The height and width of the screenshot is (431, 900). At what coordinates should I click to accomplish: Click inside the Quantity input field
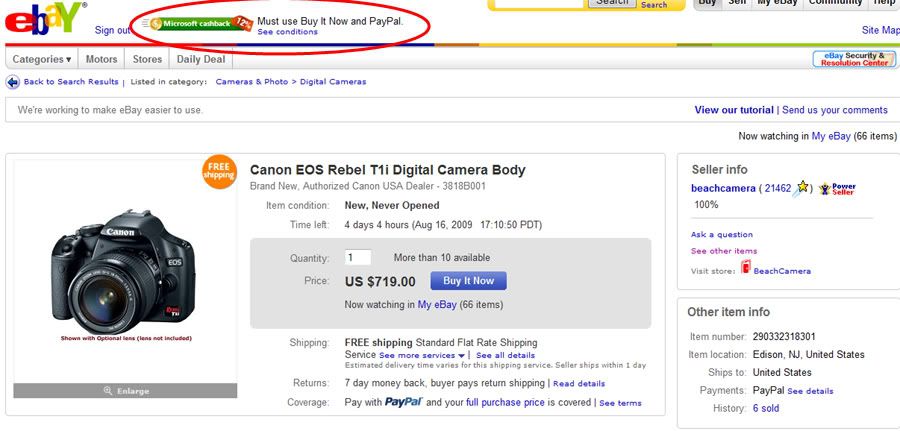pyautogui.click(x=358, y=257)
